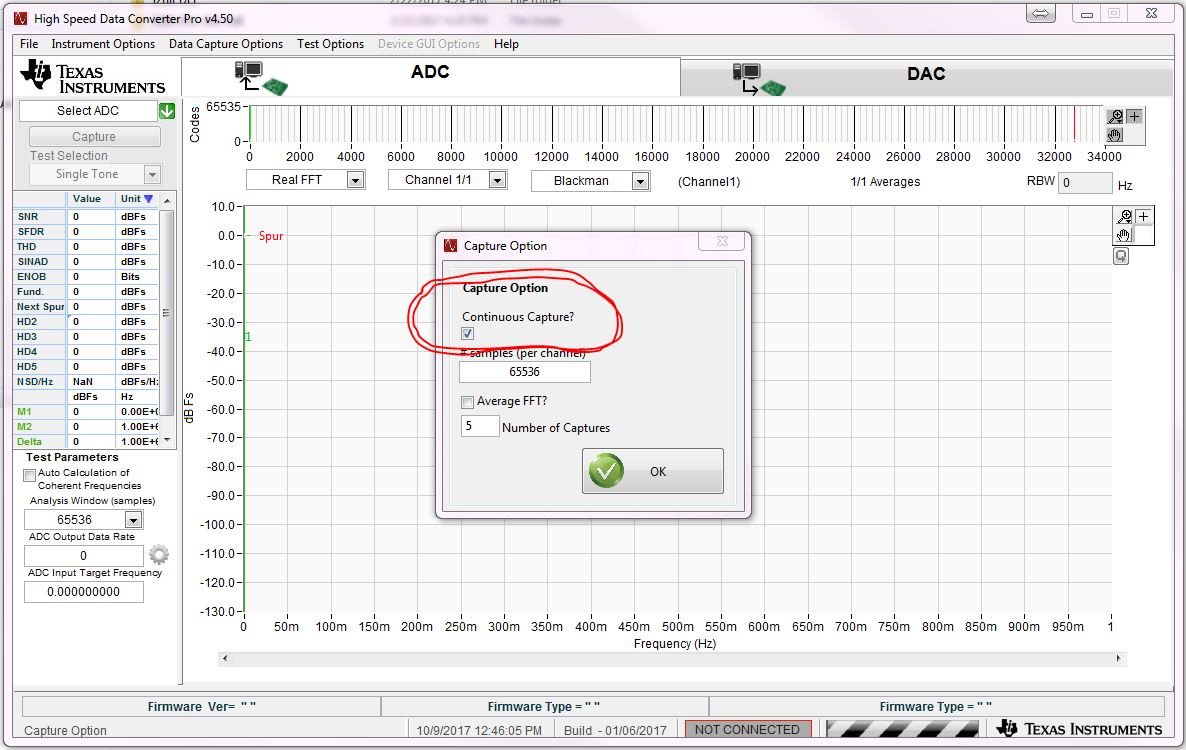Viewport: 1186px width, 750px height.
Task: Click the M2 marker row
Action: point(87,427)
